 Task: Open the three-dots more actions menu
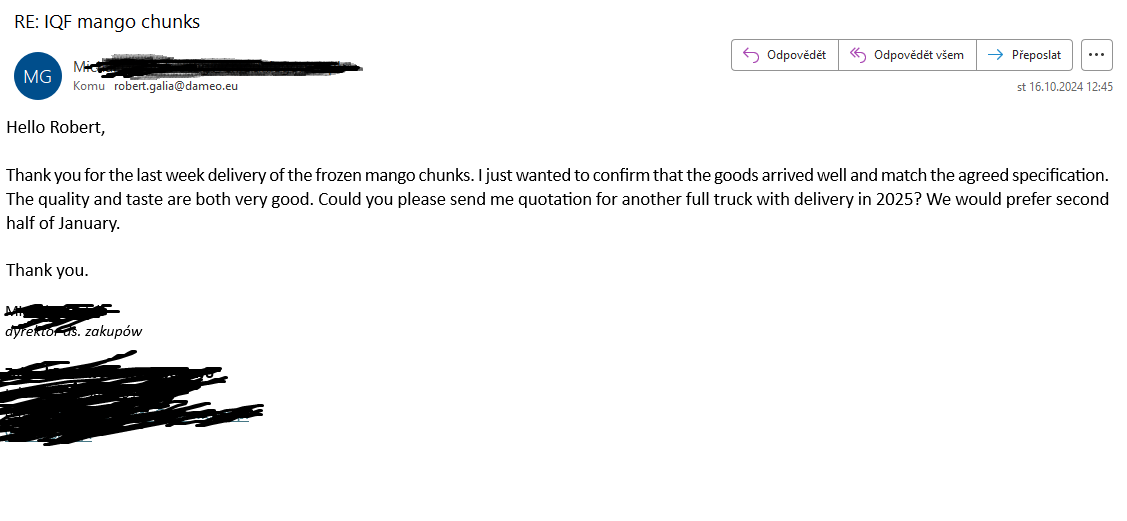(x=1096, y=55)
